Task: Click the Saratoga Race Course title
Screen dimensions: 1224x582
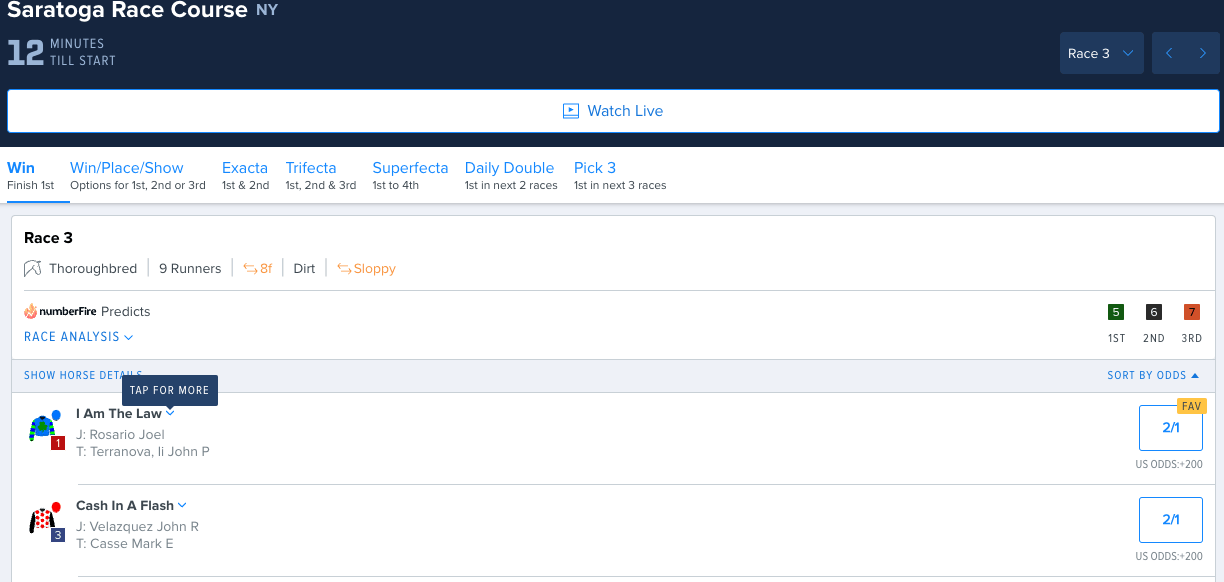Action: [127, 11]
